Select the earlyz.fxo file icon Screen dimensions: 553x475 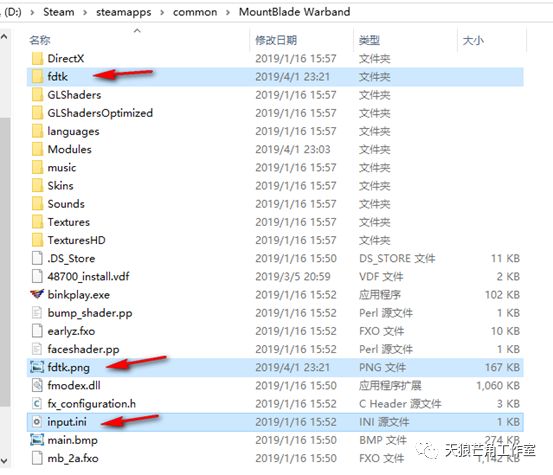pyautogui.click(x=37, y=331)
